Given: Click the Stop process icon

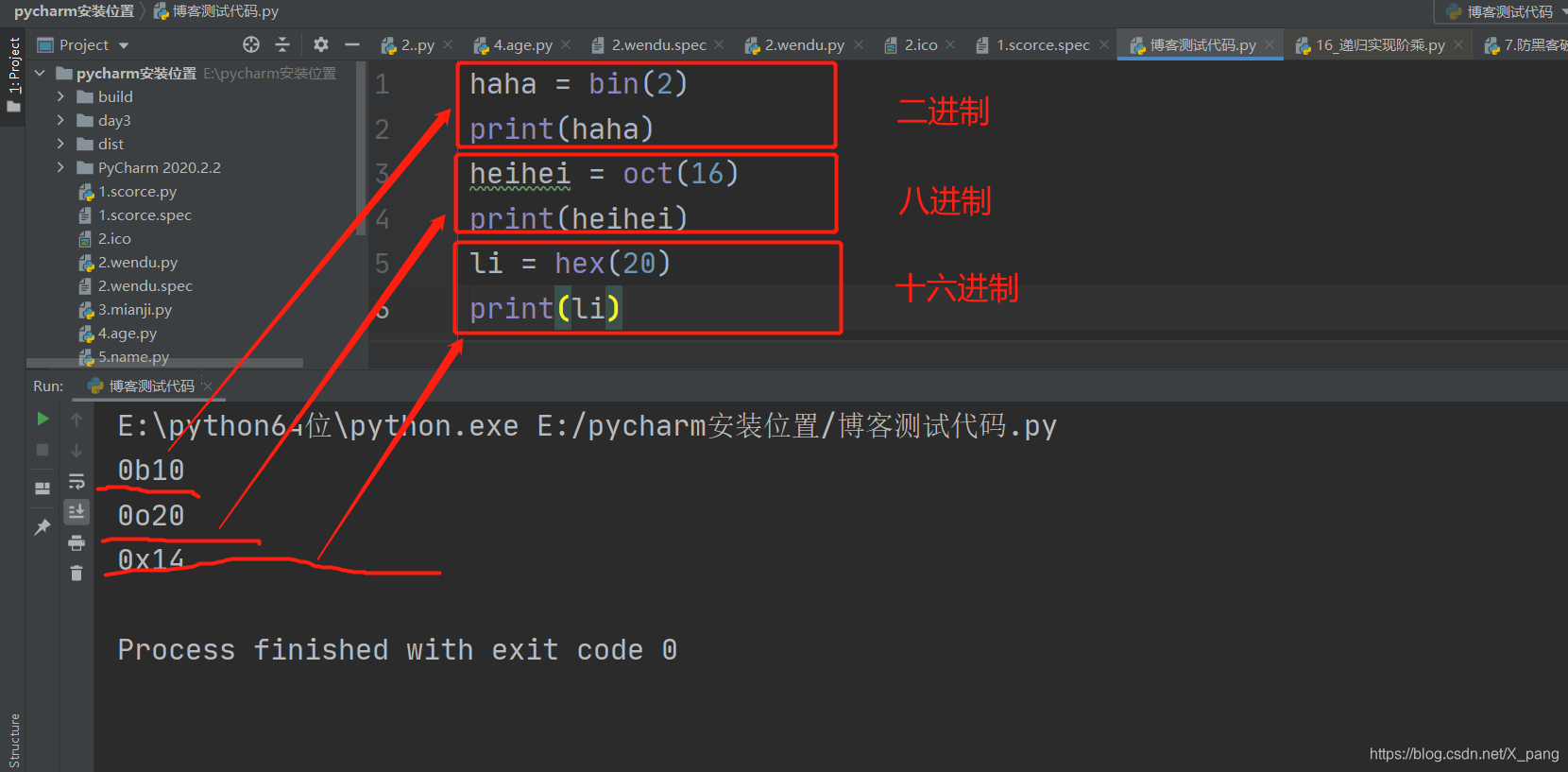Looking at the screenshot, I should click(x=43, y=450).
